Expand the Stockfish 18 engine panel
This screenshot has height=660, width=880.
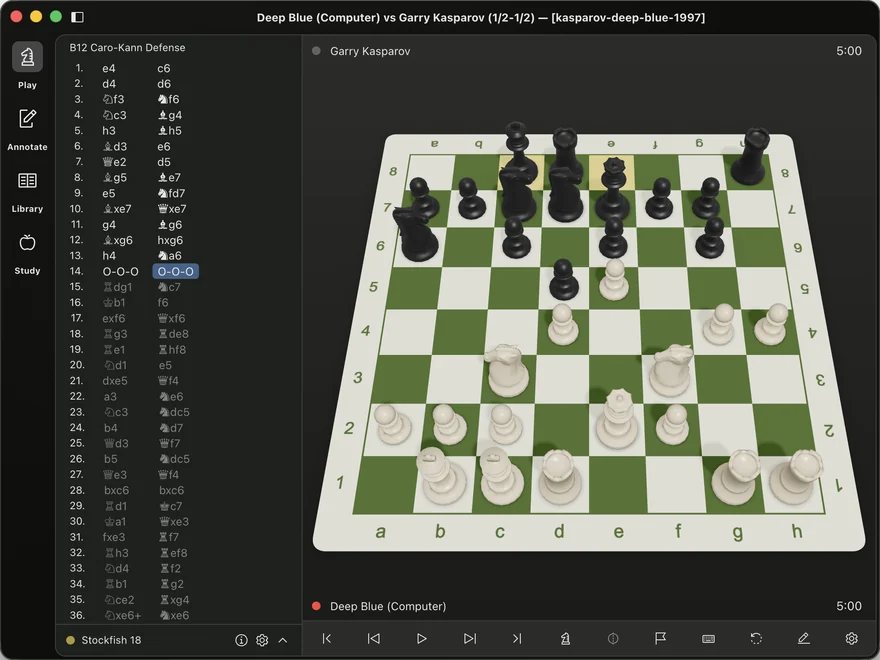283,640
